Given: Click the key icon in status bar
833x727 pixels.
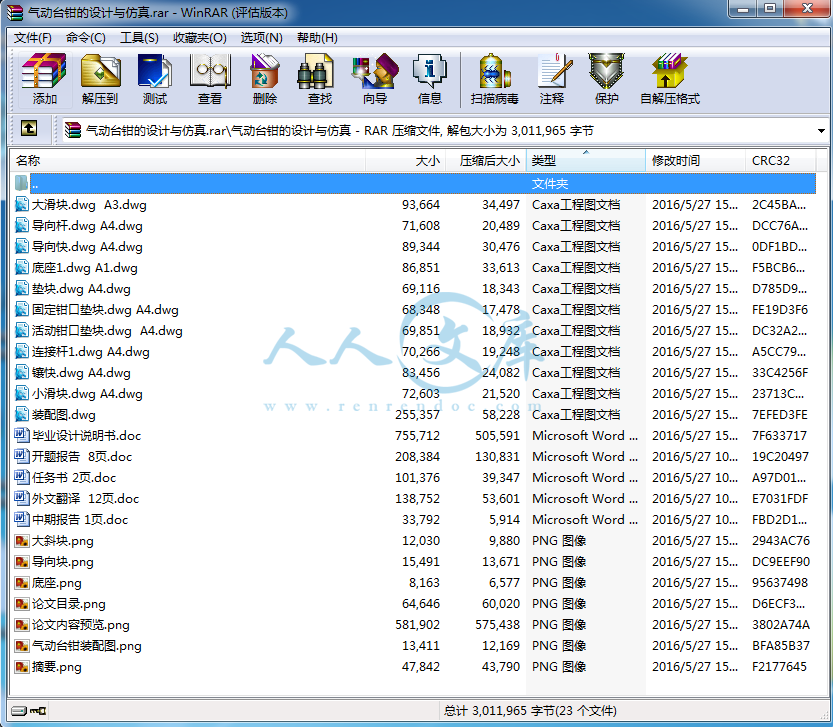Looking at the screenshot, I should (x=38, y=711).
